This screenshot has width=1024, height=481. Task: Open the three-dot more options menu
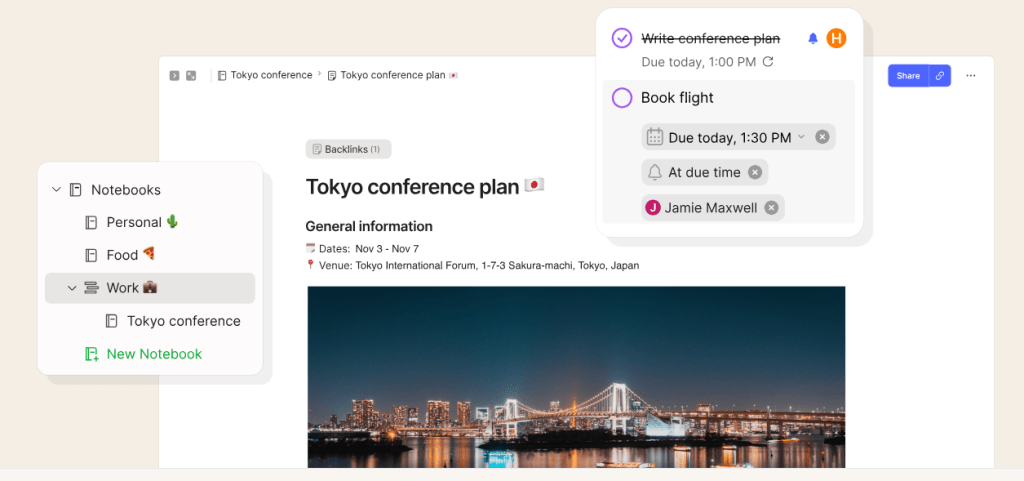coord(970,76)
